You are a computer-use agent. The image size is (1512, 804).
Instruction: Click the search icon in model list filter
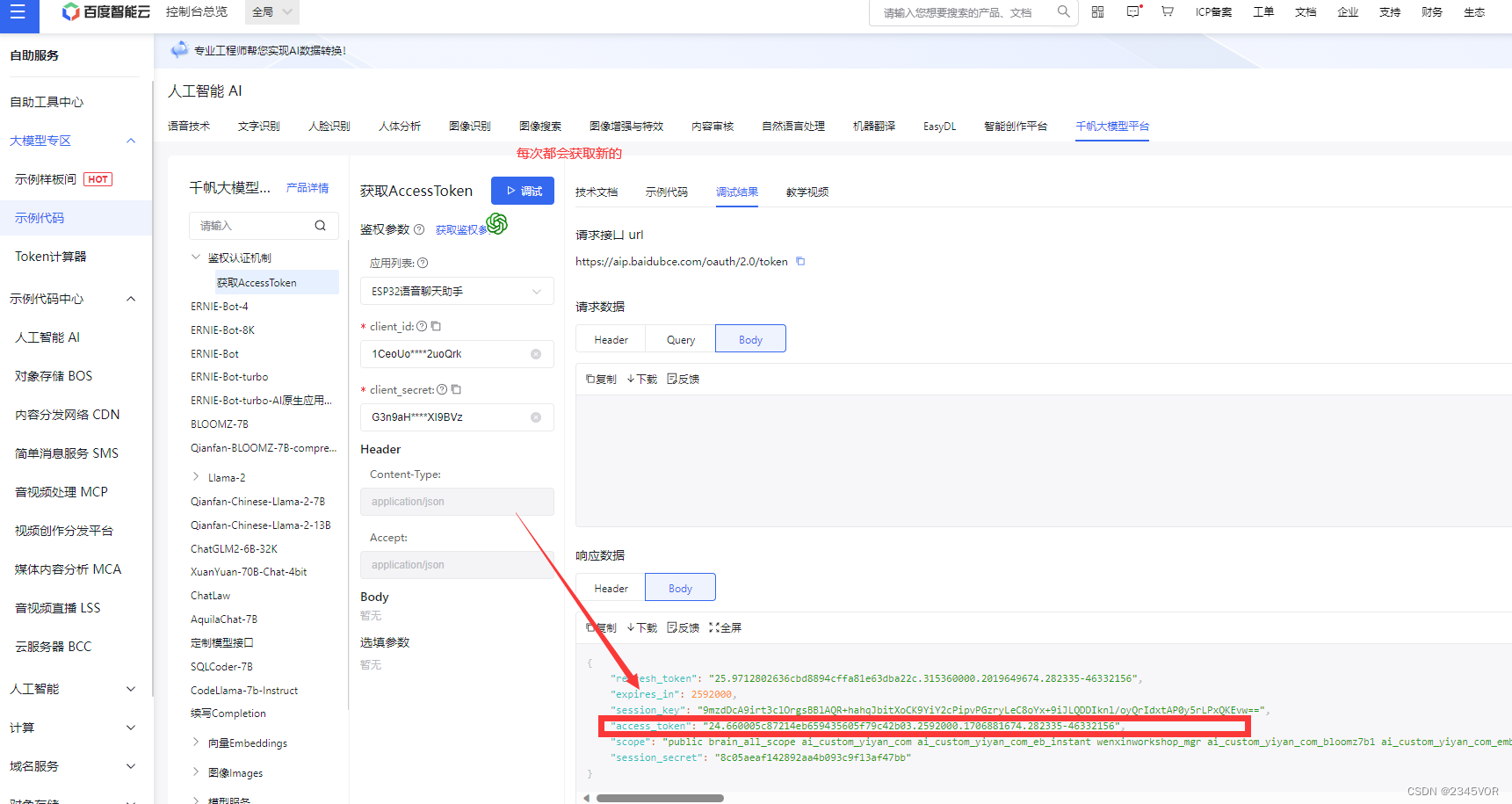tap(321, 226)
